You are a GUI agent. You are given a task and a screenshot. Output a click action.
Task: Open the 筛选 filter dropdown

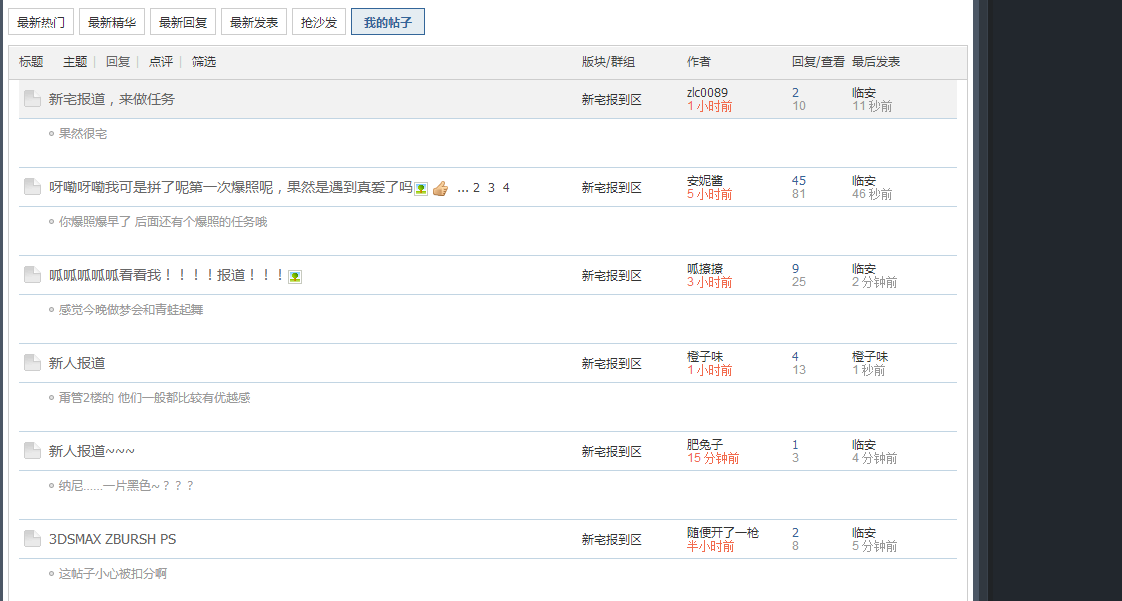[204, 62]
